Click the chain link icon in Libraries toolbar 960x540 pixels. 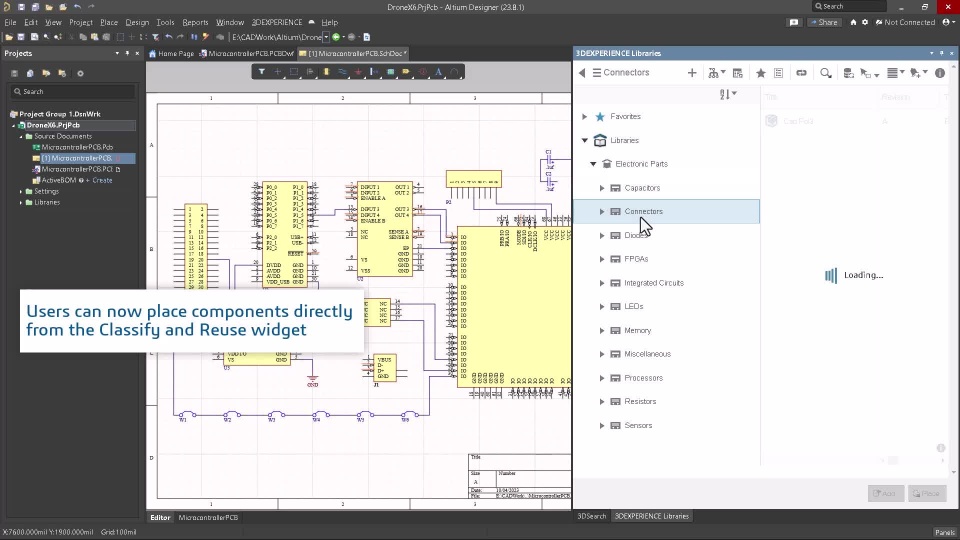click(x=801, y=73)
